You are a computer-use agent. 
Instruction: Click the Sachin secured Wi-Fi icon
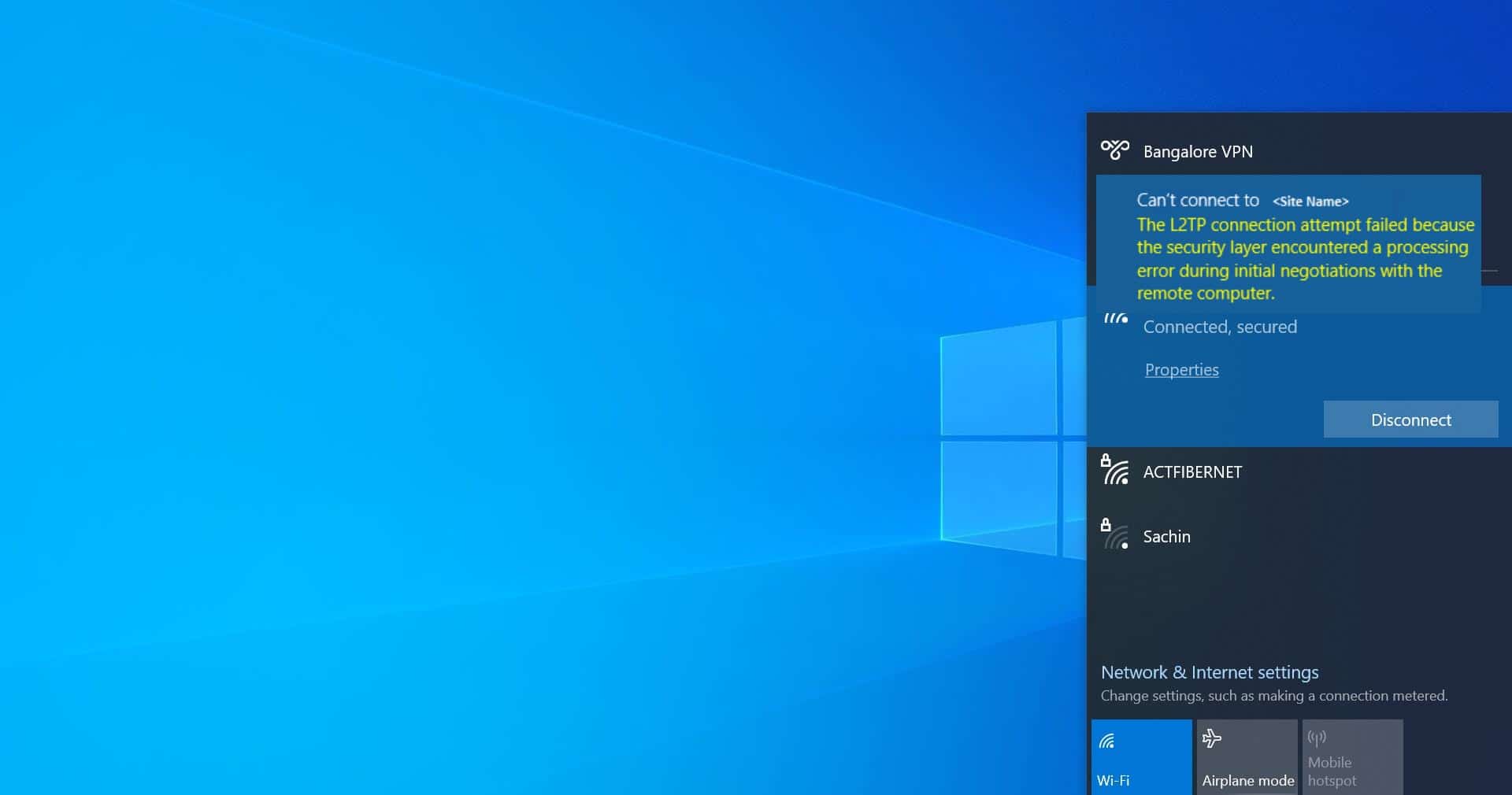pyautogui.click(x=1115, y=535)
